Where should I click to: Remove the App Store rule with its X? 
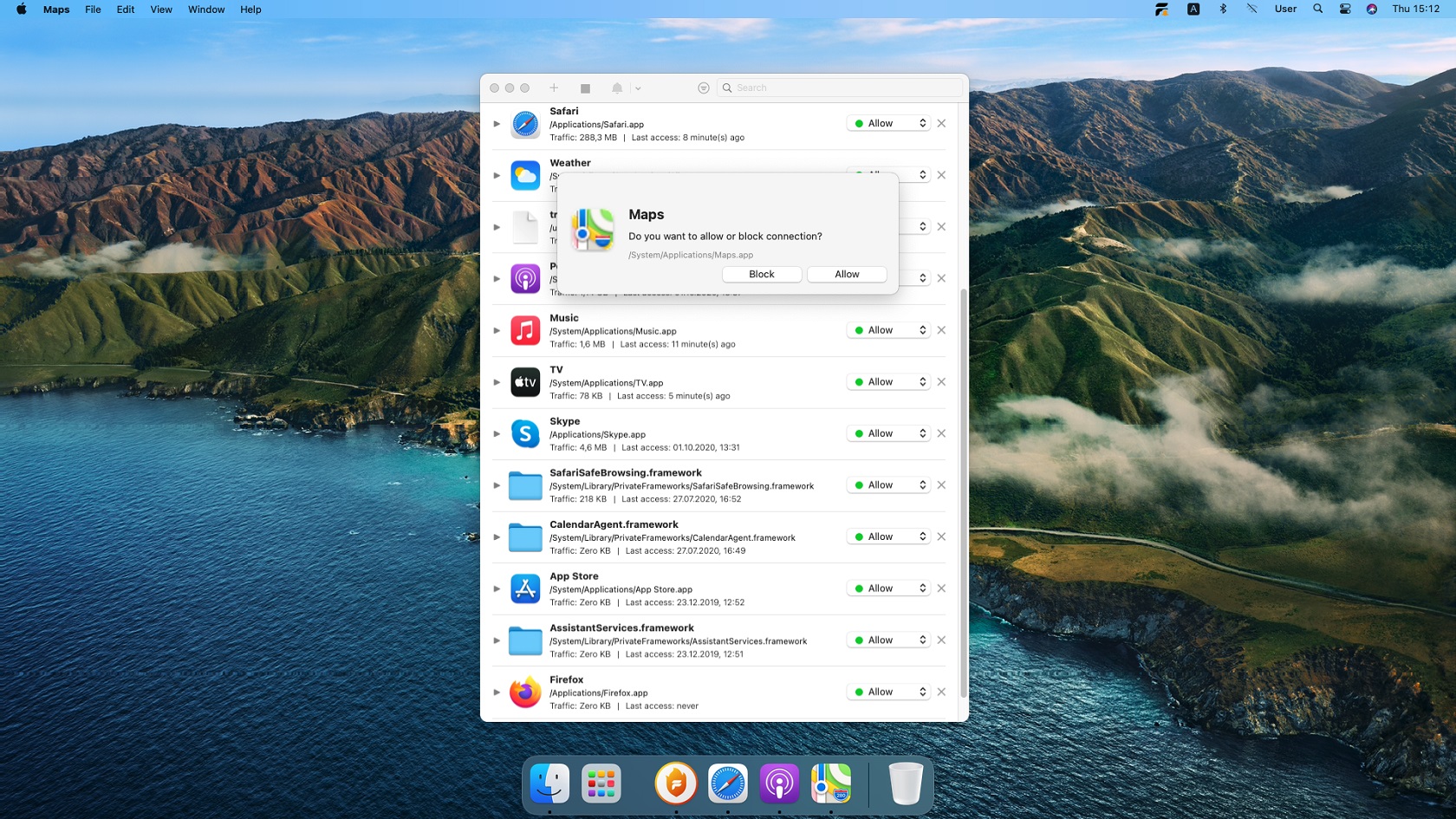(x=941, y=588)
